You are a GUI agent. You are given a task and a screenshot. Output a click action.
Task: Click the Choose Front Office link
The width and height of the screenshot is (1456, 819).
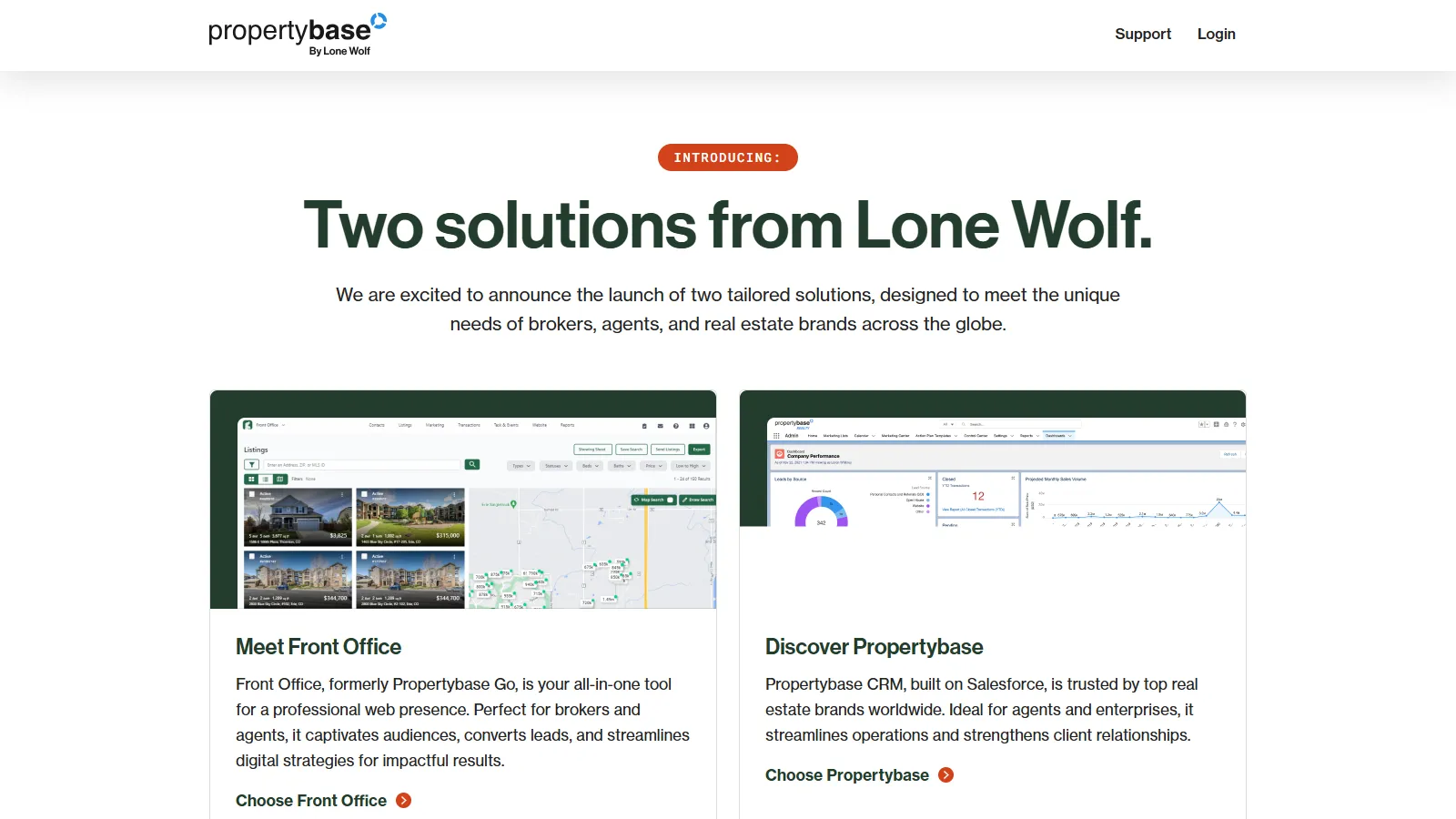click(x=312, y=800)
